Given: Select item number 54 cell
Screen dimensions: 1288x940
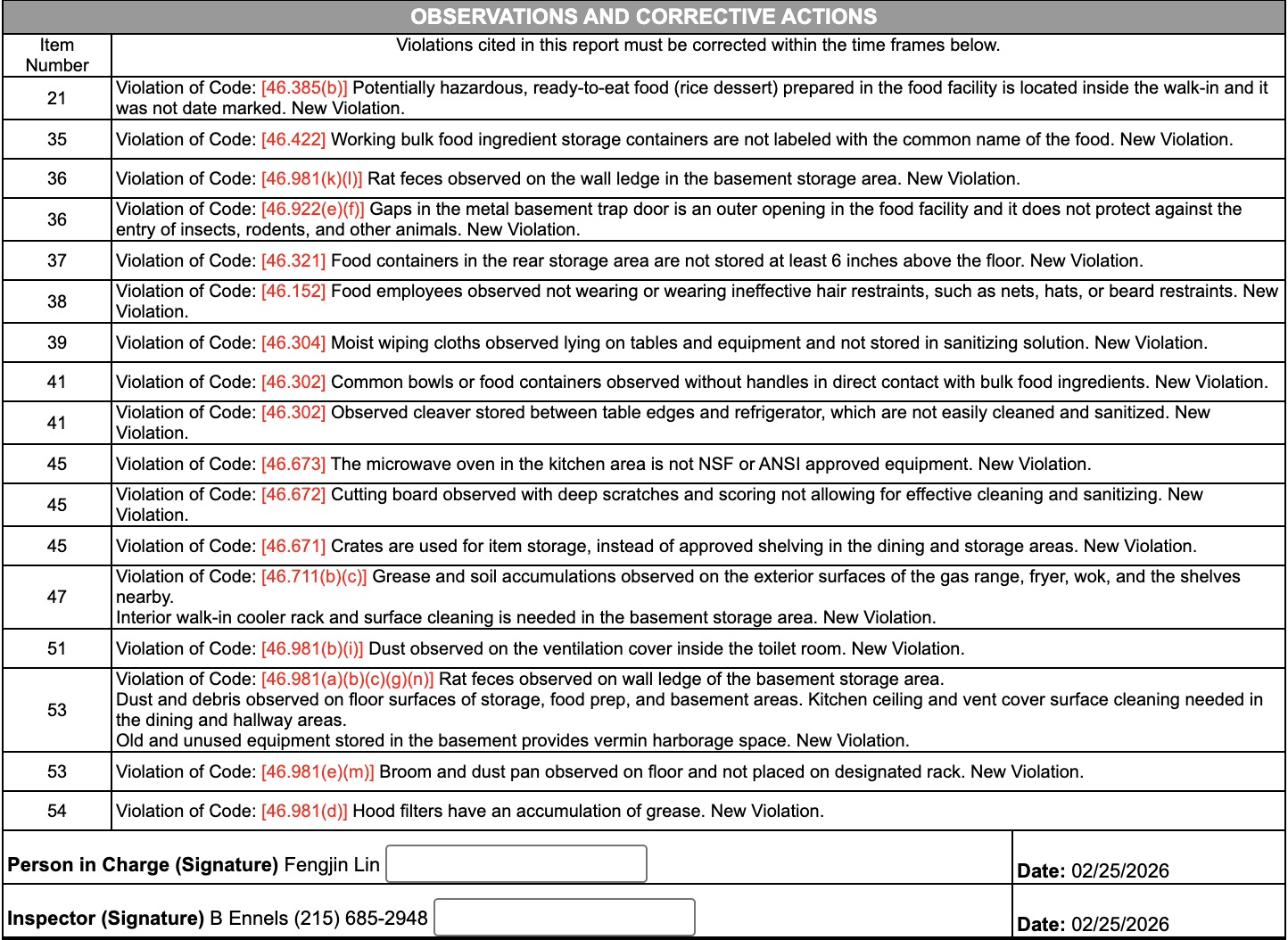Looking at the screenshot, I should 57,811.
